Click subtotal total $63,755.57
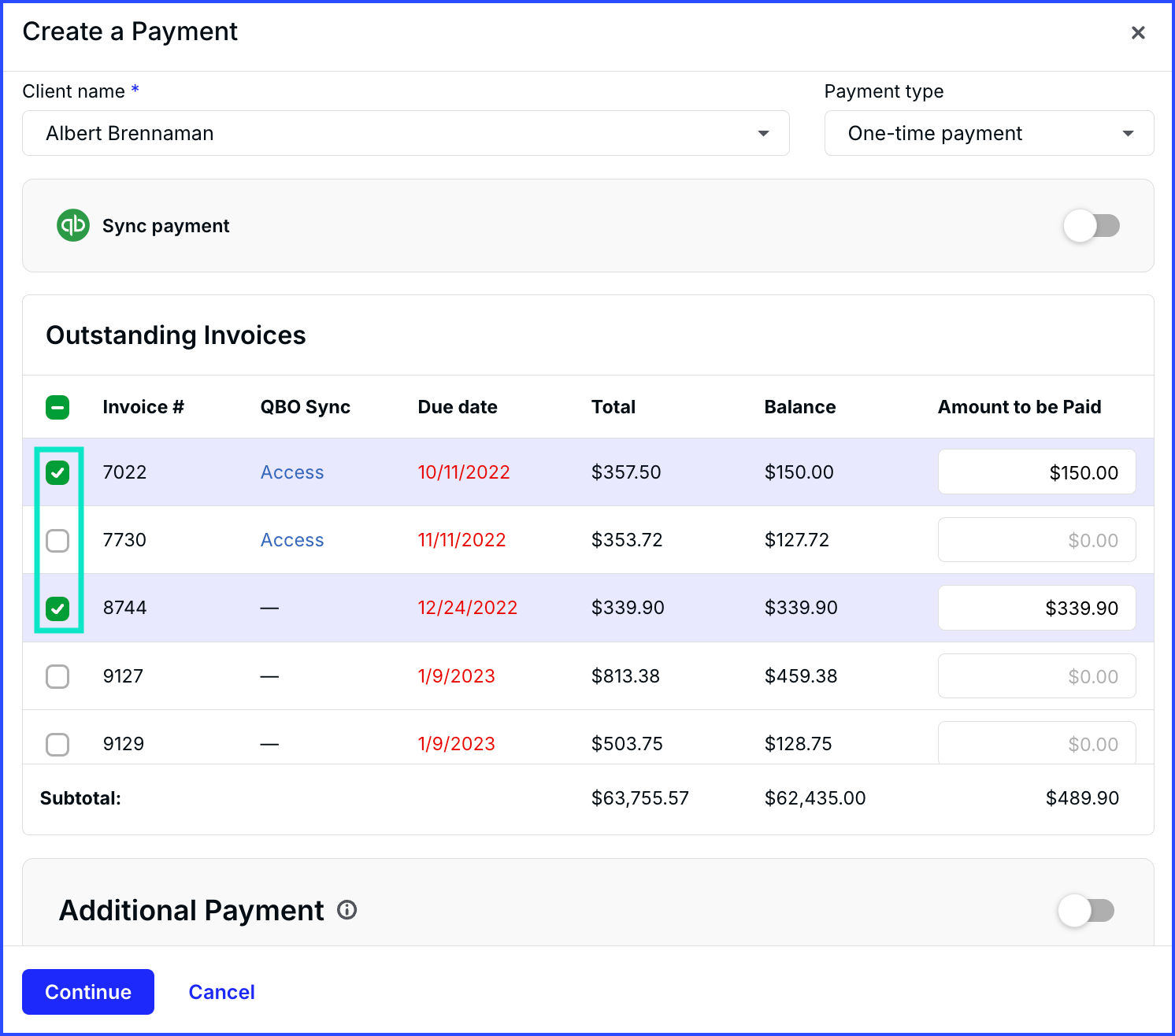Viewport: 1175px width, 1036px height. point(640,798)
